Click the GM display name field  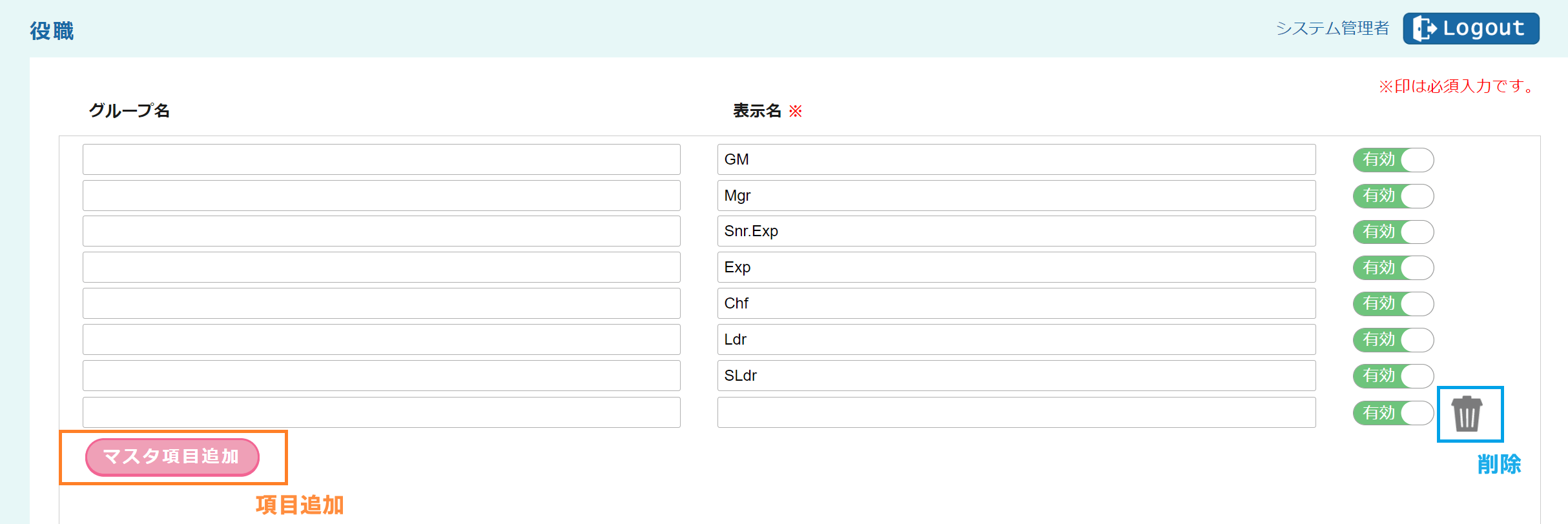[x=1016, y=159]
